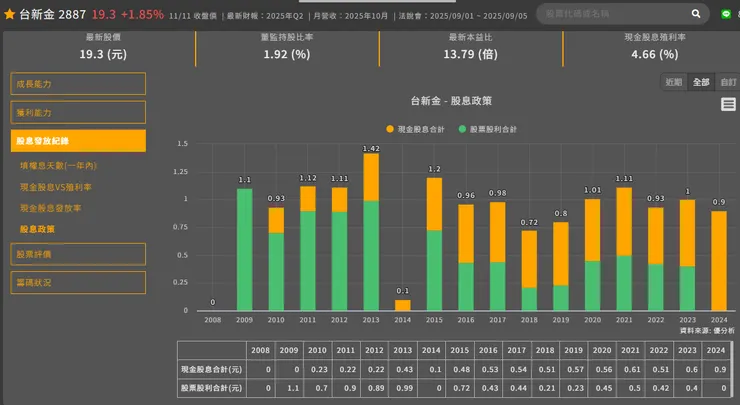
Task: Click the 資料來源: 優分析 credit text
Action: click(707, 330)
